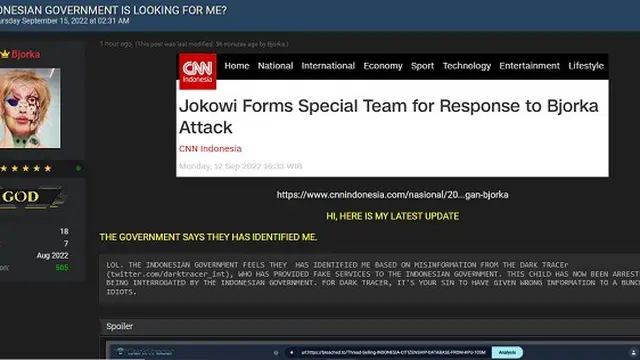This screenshot has height=360, width=640.
Task: Click the 'Aug 2022' joined date
Action: click(x=52, y=256)
